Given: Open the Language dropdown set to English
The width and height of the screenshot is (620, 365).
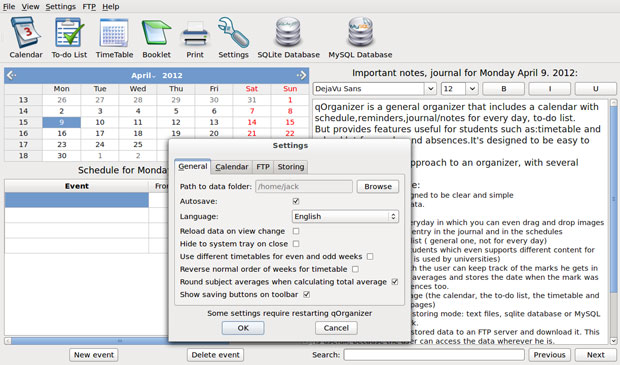Looking at the screenshot, I should [x=345, y=216].
